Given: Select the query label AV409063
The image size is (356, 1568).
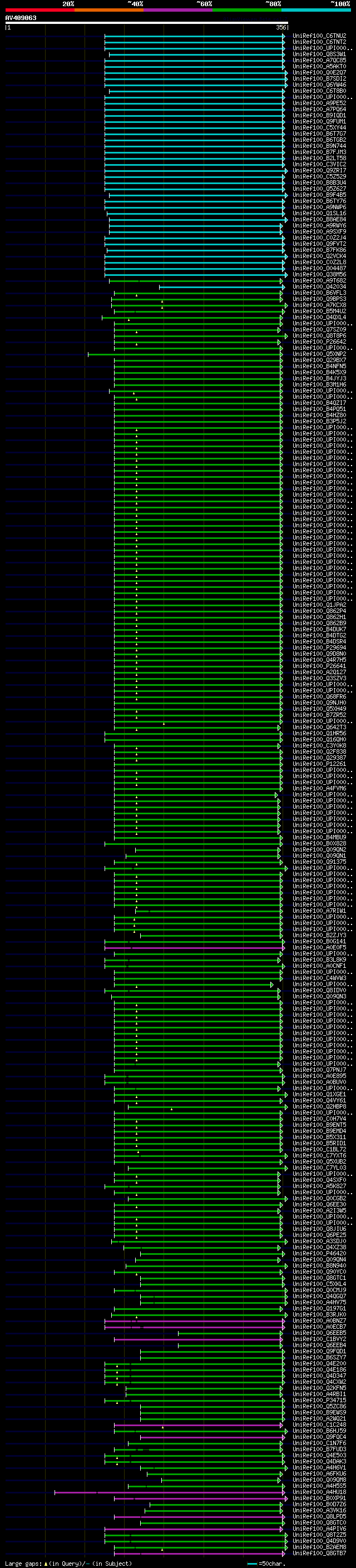Looking at the screenshot, I should tap(21, 18).
